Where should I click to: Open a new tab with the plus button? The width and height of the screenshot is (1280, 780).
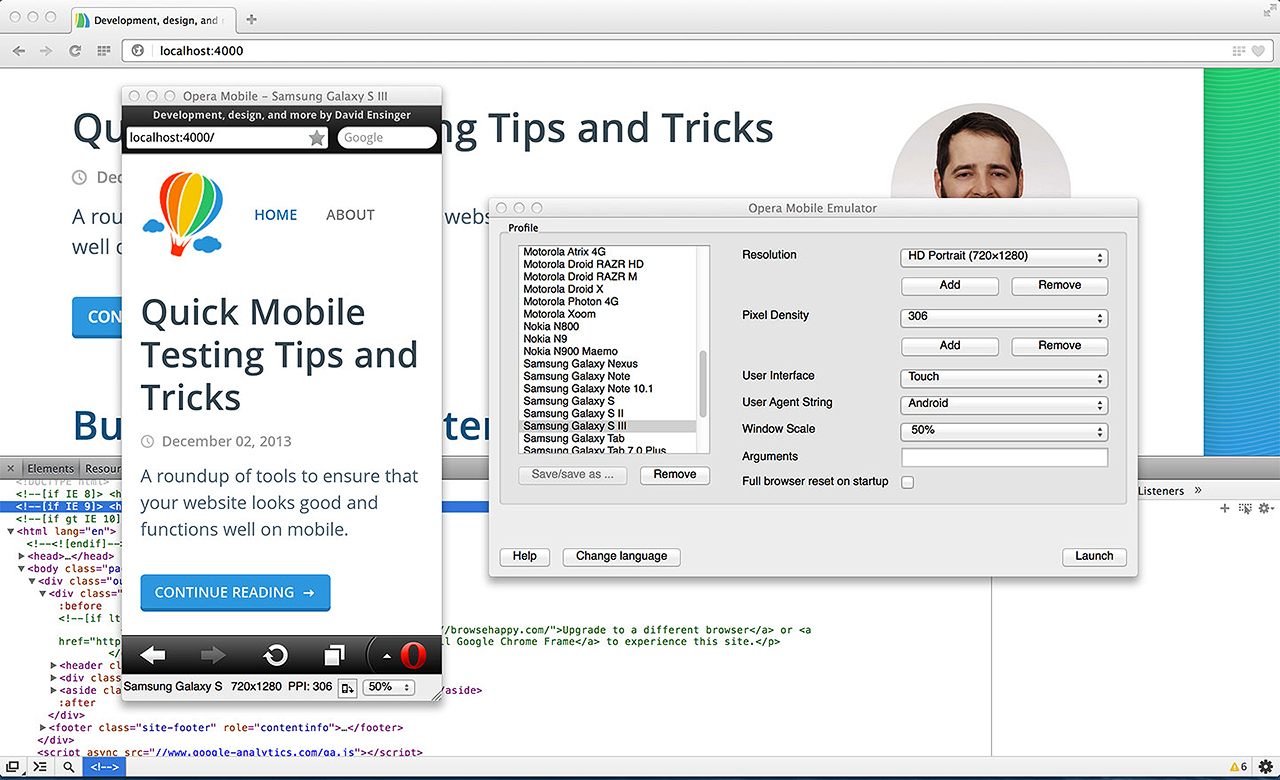click(251, 19)
